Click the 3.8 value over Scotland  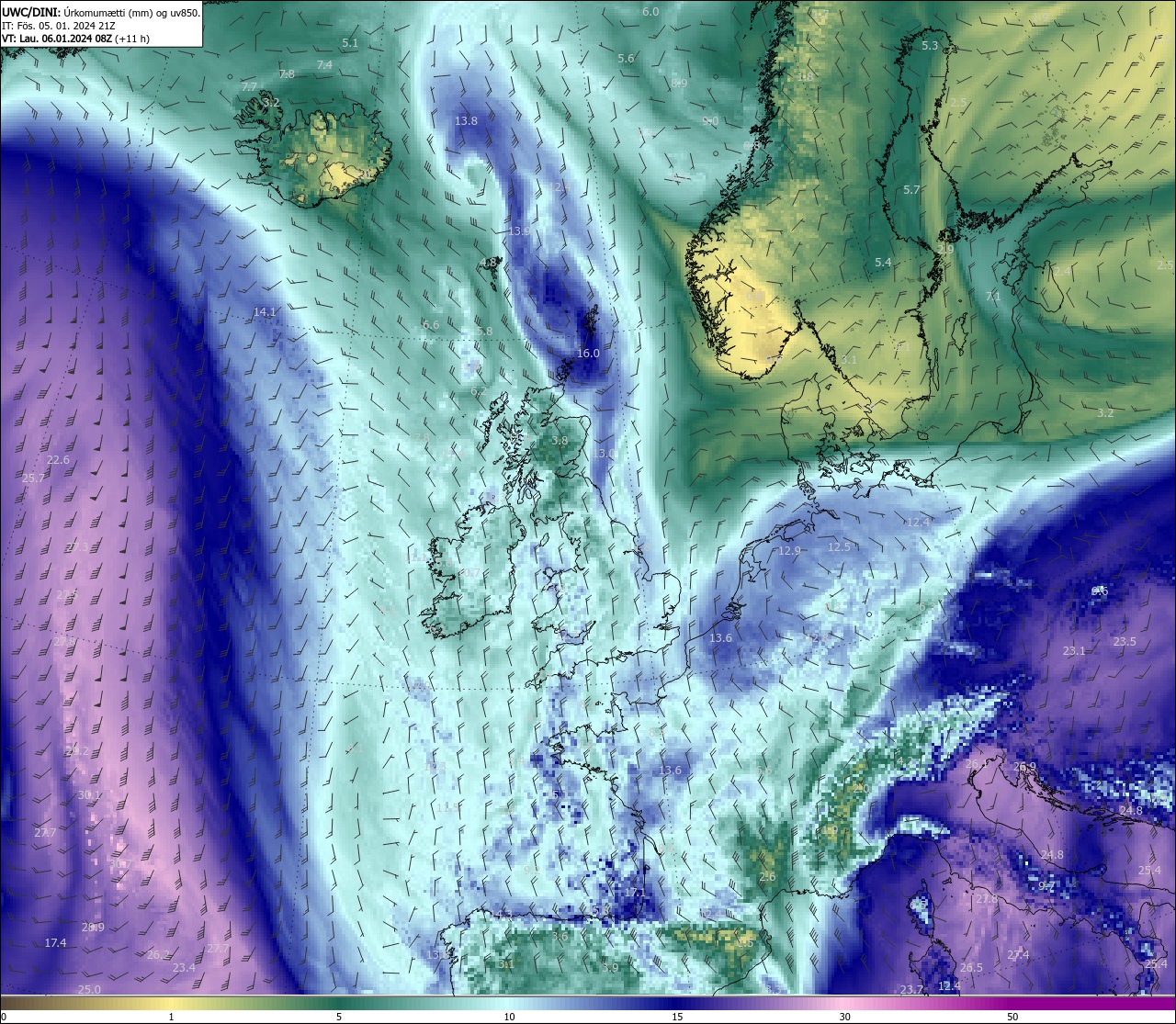(560, 441)
